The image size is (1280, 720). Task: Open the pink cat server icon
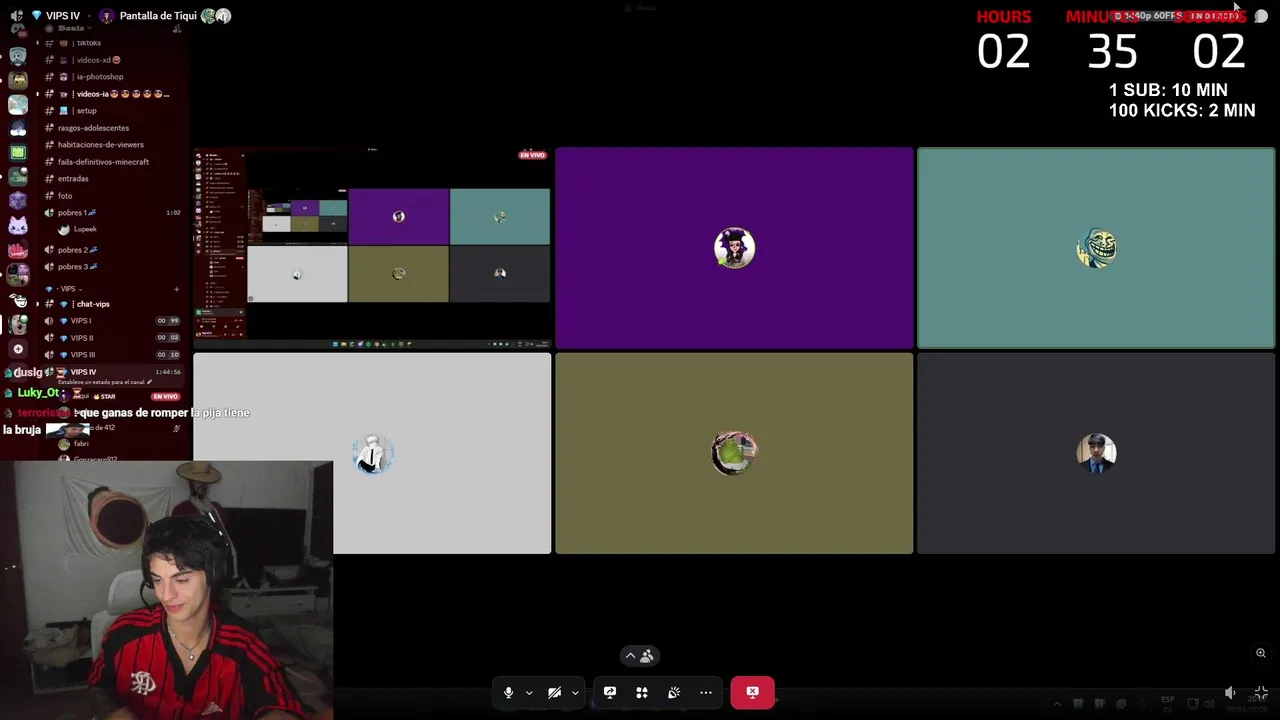pos(18,226)
